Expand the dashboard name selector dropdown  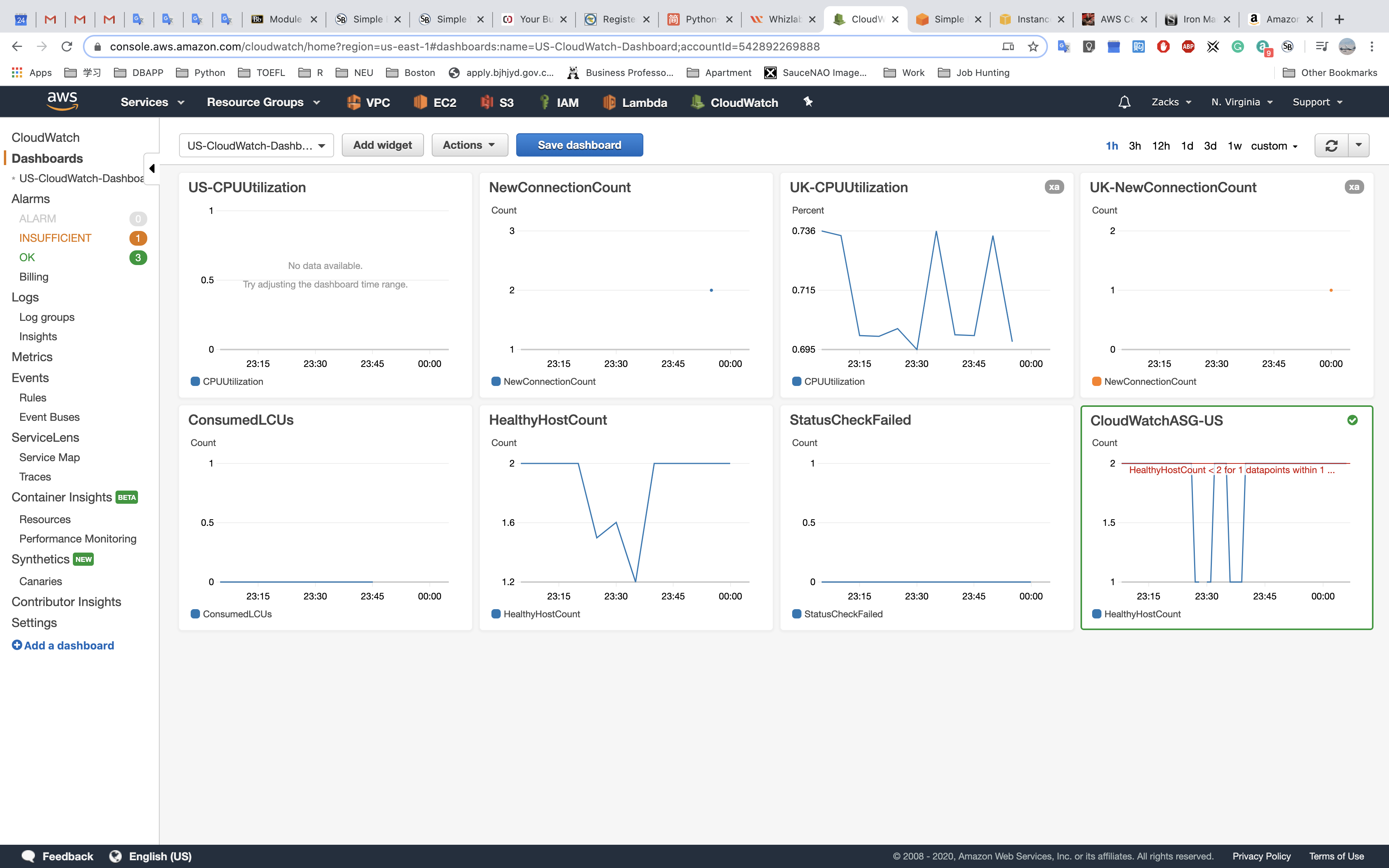256,146
